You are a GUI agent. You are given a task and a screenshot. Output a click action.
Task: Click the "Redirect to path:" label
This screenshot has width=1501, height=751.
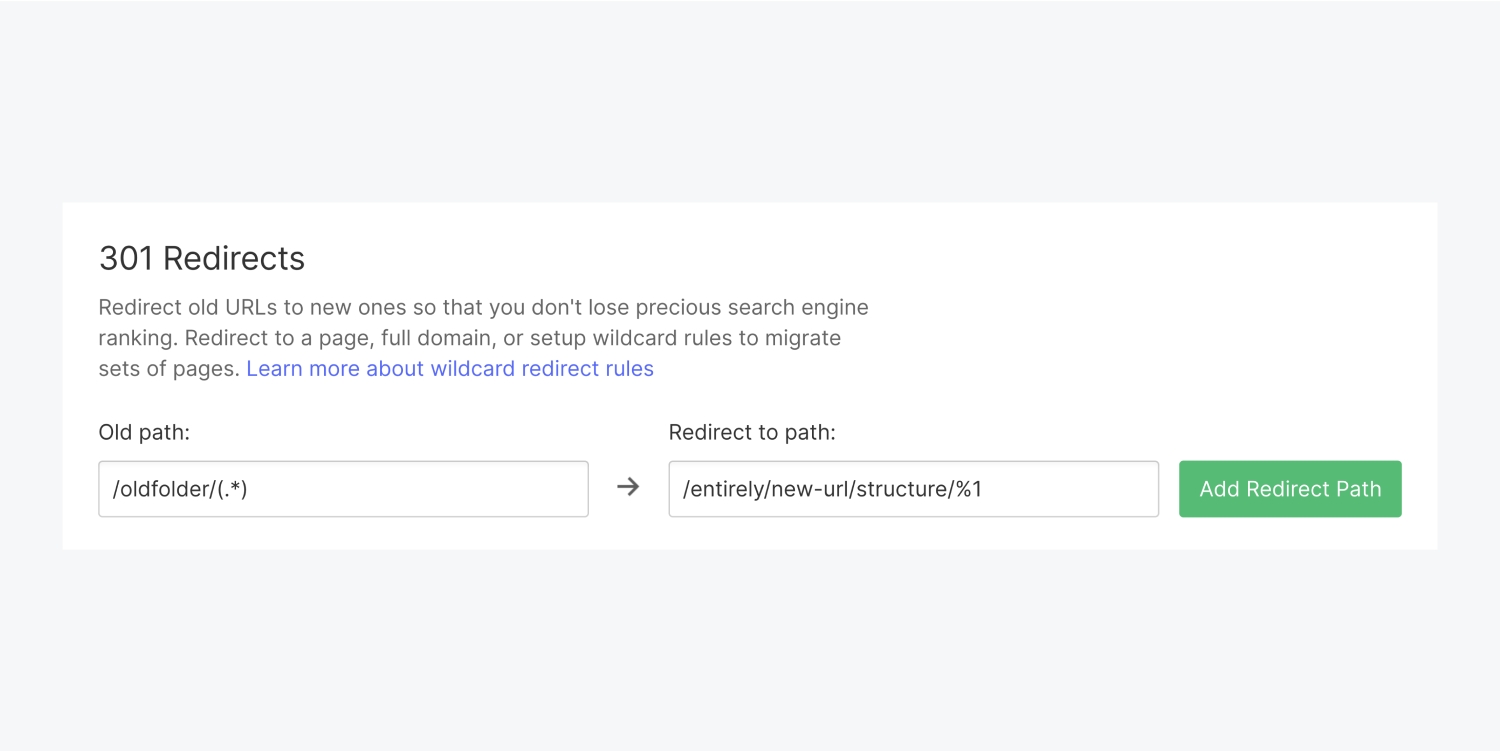[x=752, y=433]
